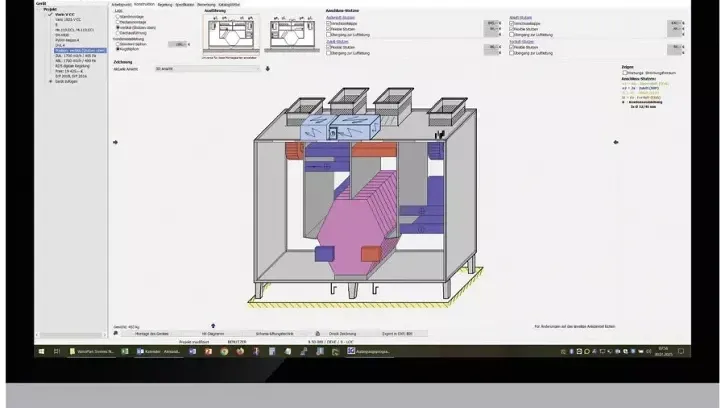Switch to the Konstruktion tab

(144, 5)
